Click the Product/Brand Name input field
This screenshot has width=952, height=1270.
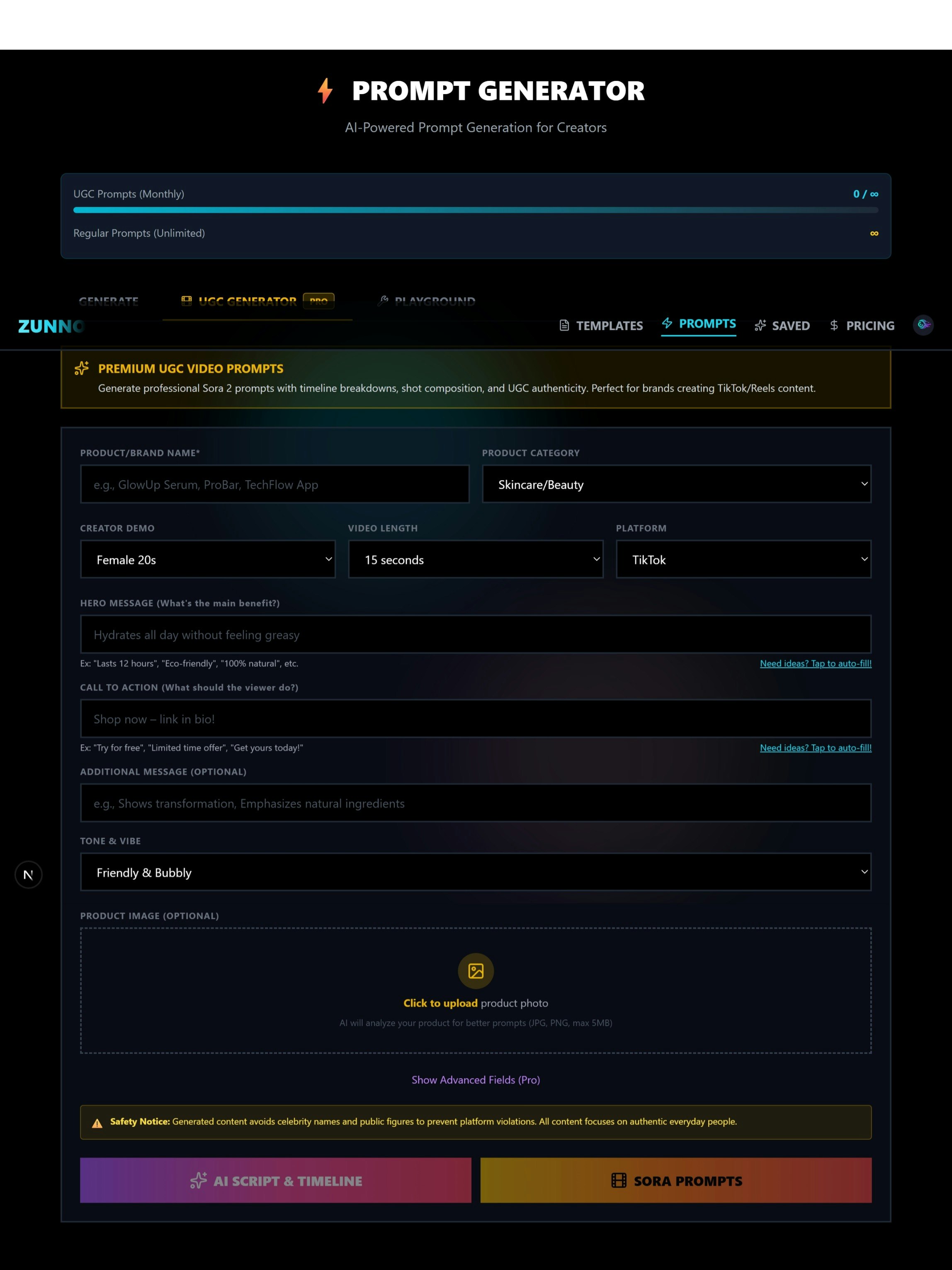pyautogui.click(x=274, y=484)
